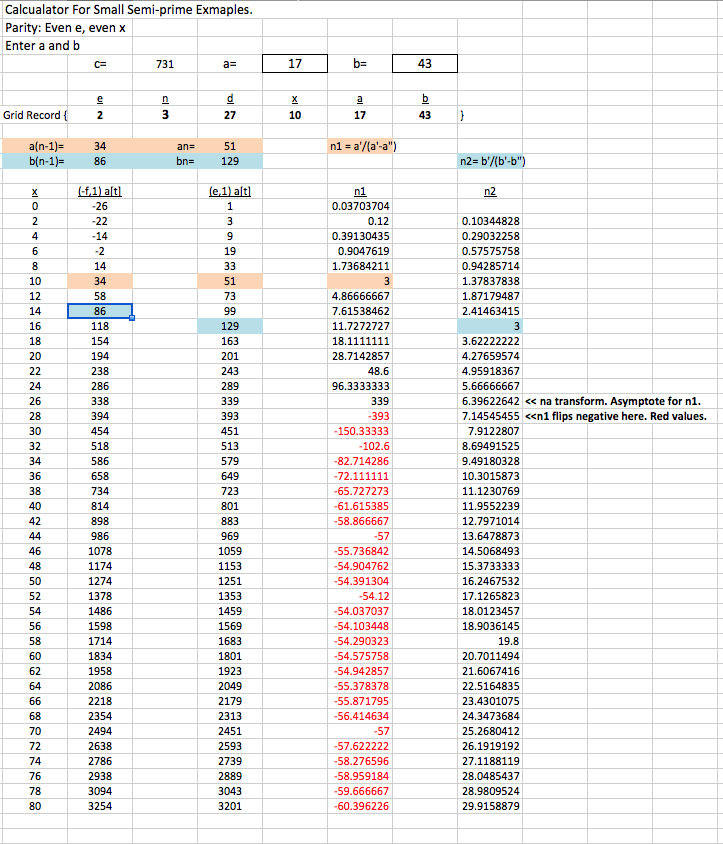Screen dimensions: 723x844
Task: Select the last-row value 3201
Action: [230, 806]
